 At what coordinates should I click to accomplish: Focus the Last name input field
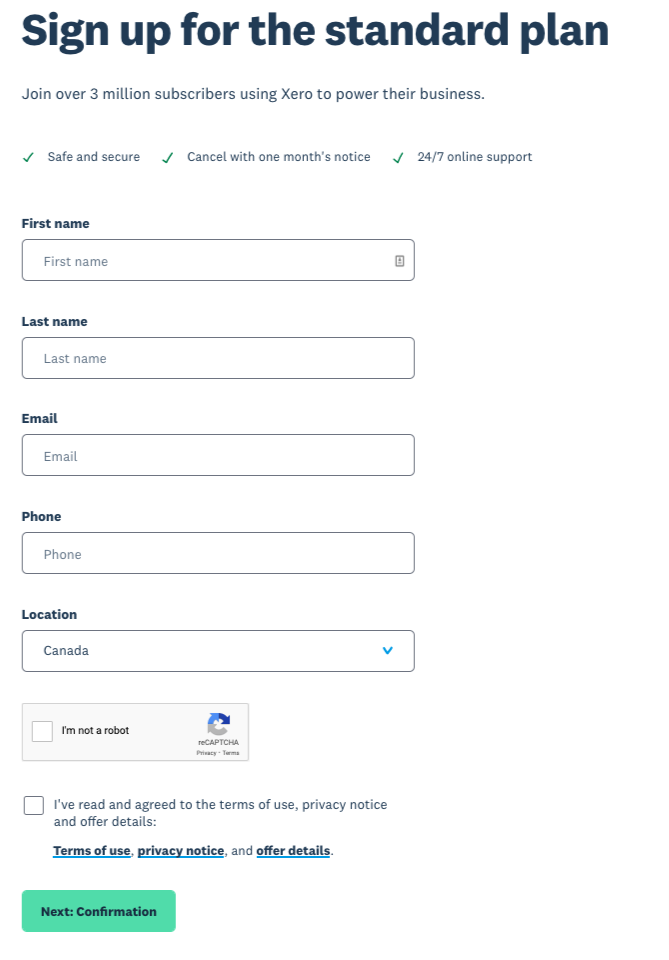218,358
